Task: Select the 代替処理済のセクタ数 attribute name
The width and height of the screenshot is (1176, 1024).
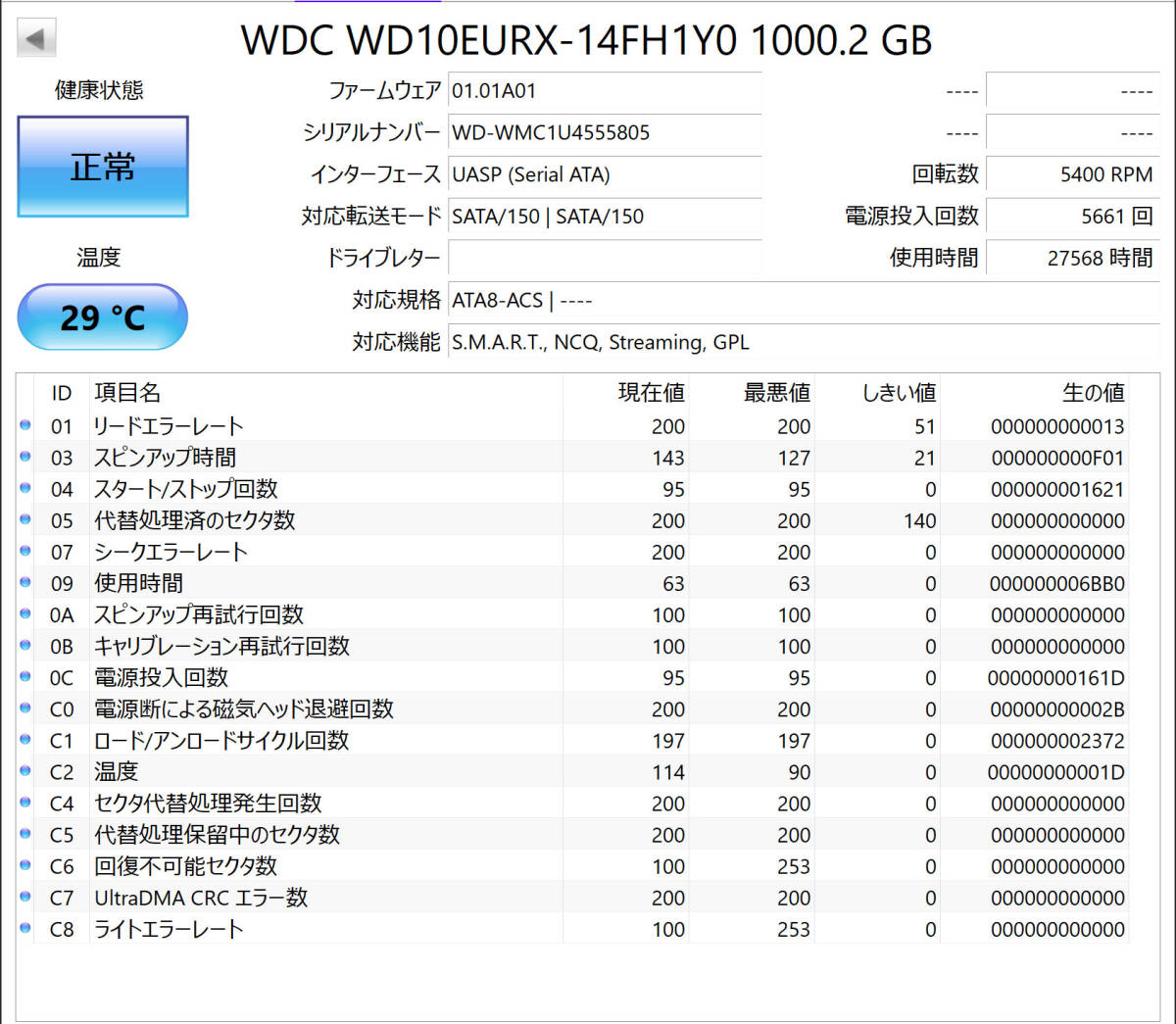Action: click(x=194, y=520)
